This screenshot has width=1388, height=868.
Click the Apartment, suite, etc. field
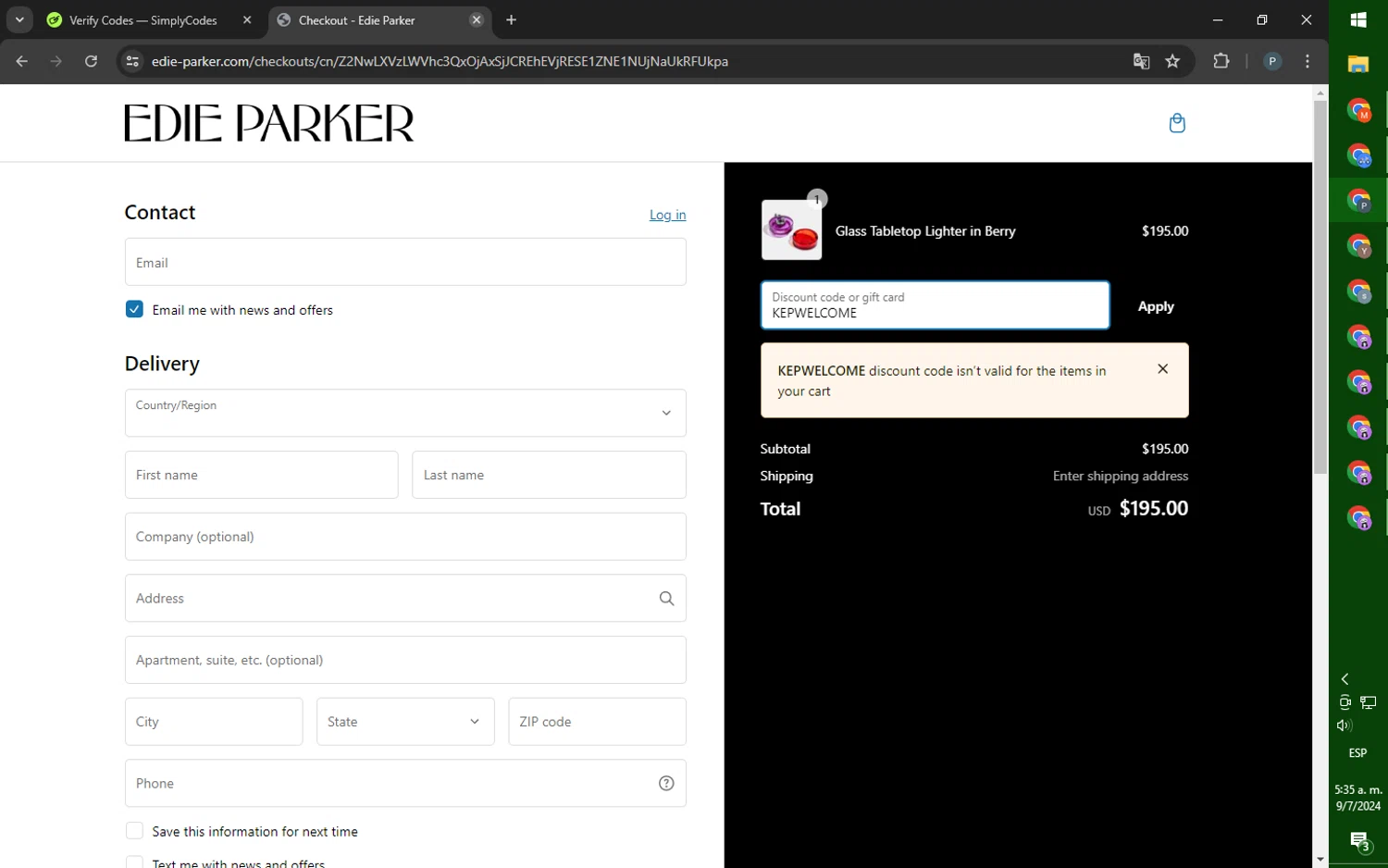tap(405, 660)
